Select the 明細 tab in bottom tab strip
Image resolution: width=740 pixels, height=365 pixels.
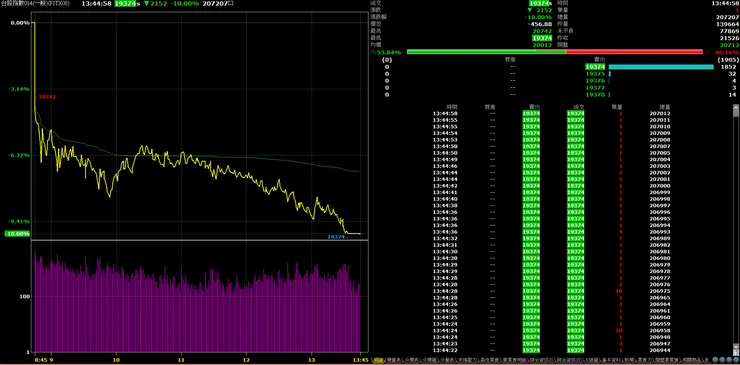[x=378, y=360]
